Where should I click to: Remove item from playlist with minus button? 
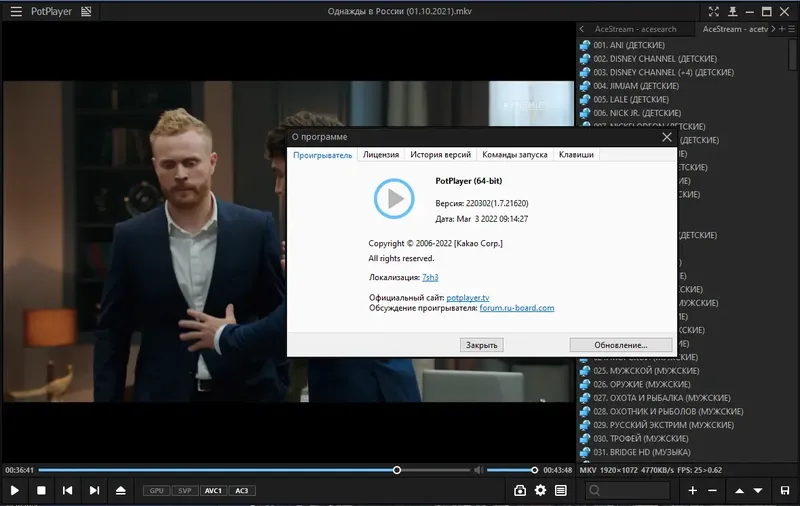713,490
